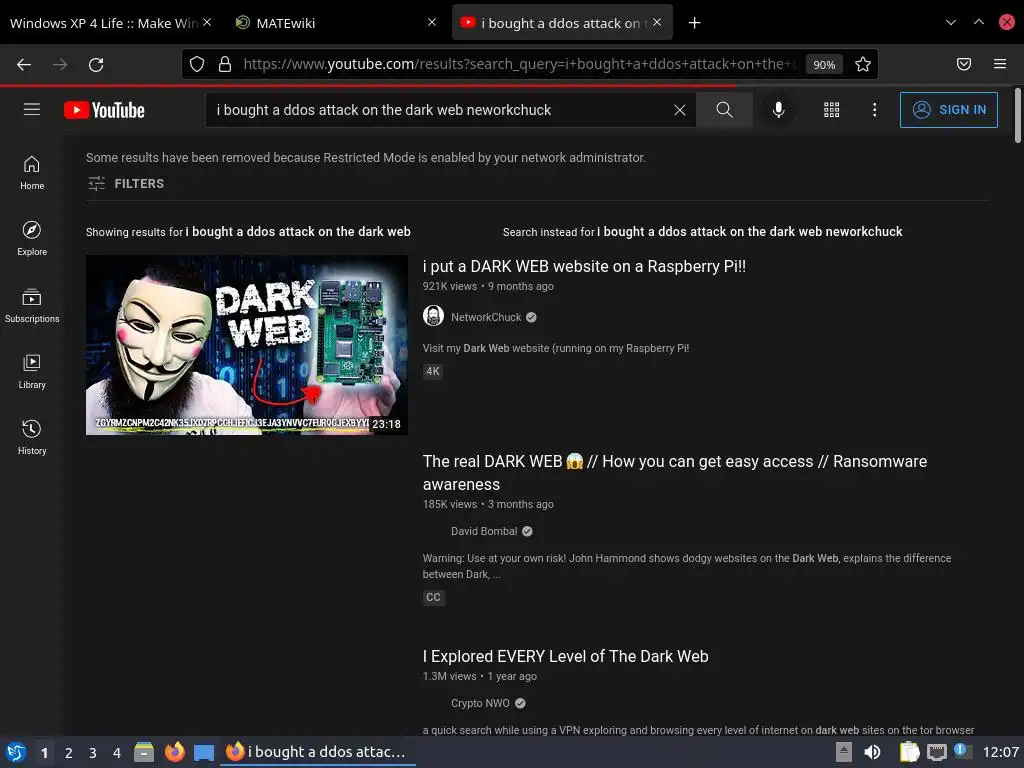
Task: Switch to Windows XP 4 Life tab
Action: (104, 23)
